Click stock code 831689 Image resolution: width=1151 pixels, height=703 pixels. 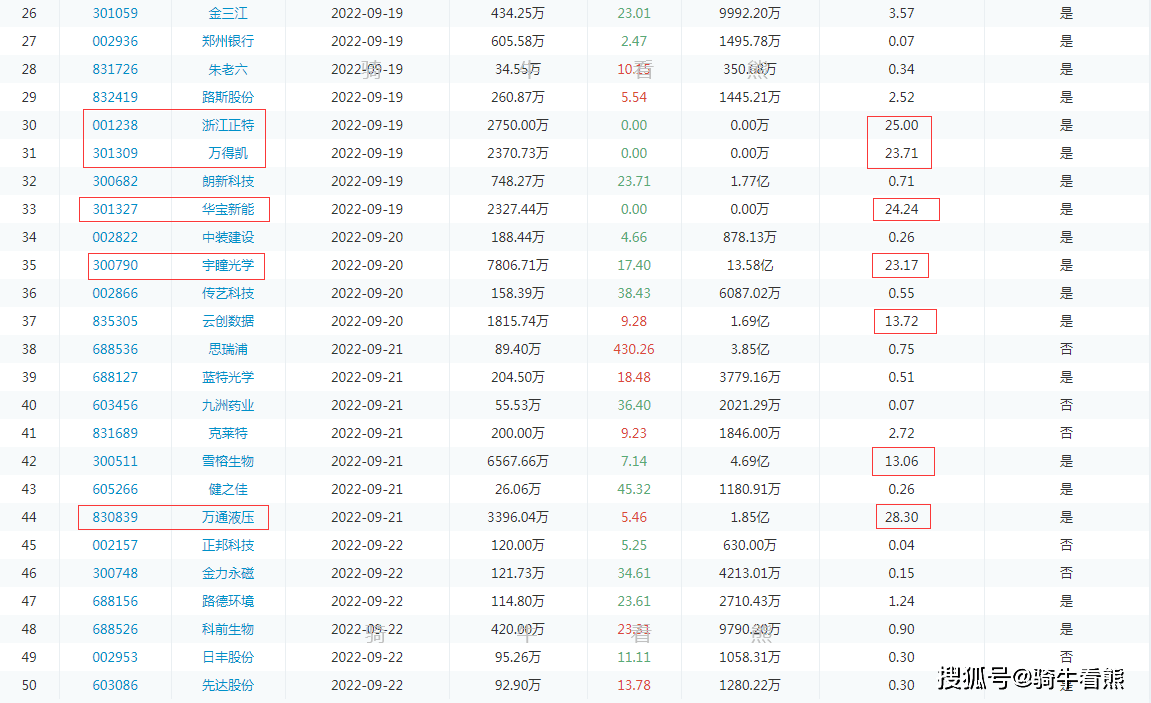(115, 433)
